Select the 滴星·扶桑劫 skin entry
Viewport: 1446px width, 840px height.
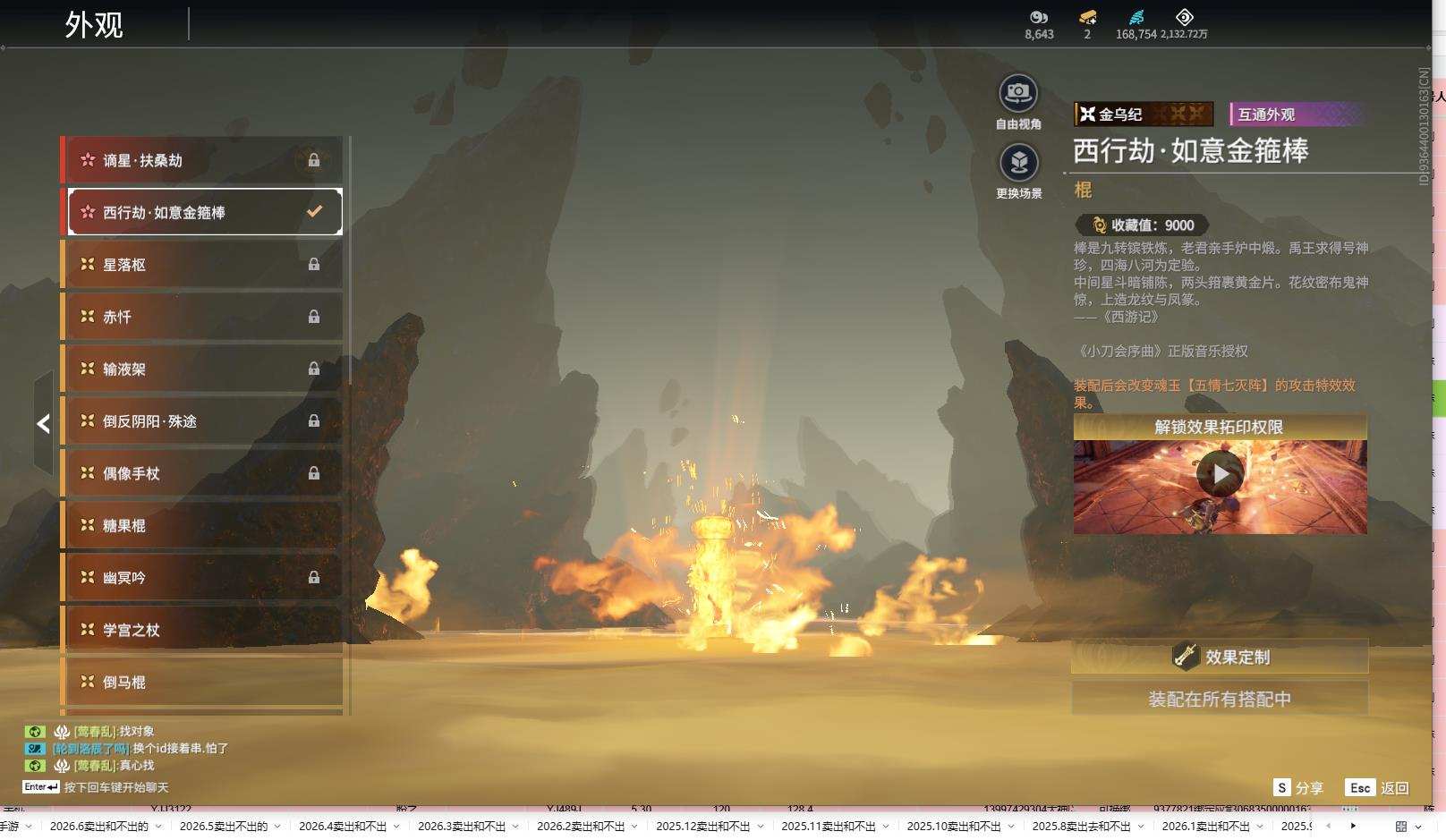[x=201, y=160]
